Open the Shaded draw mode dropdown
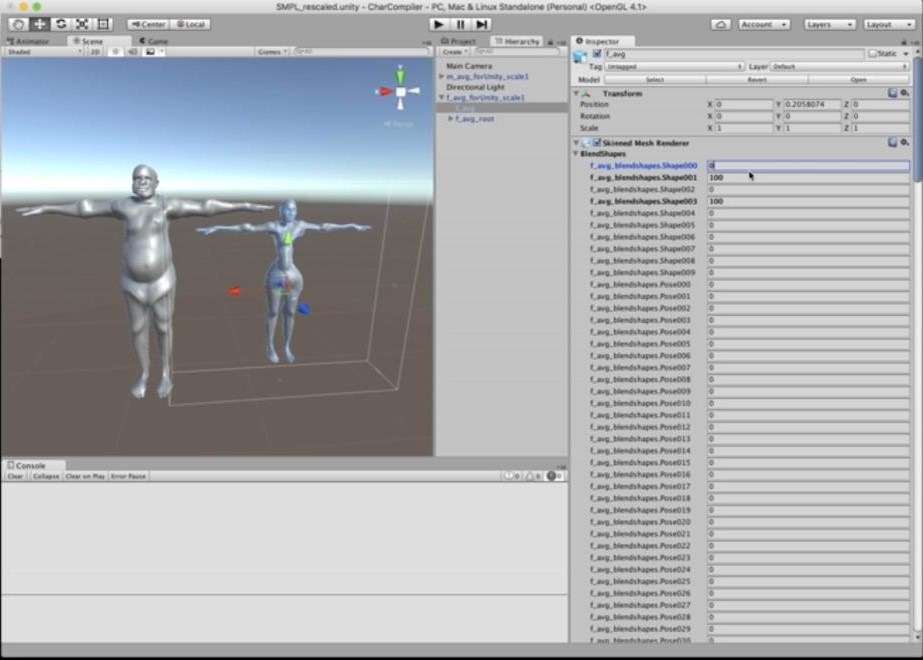 coord(44,52)
